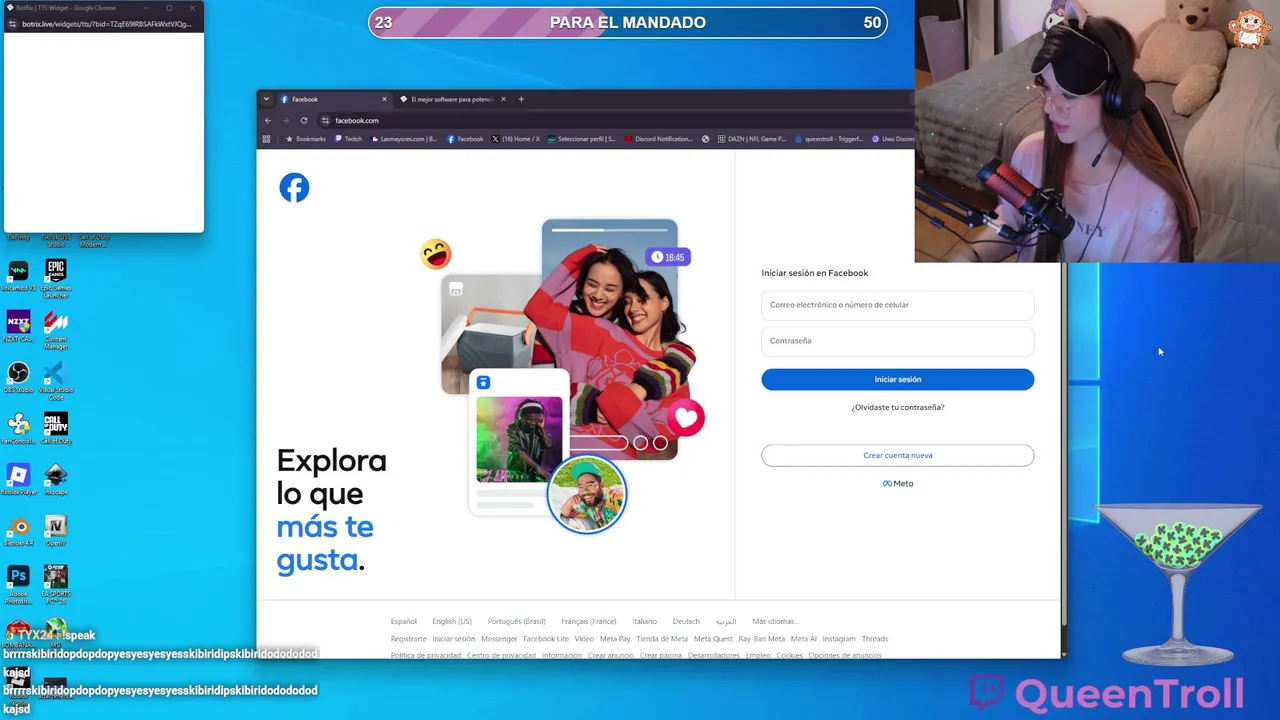This screenshot has width=1280, height=720.
Task: Launch Adobe Photoshop desktop icon
Action: click(x=18, y=585)
